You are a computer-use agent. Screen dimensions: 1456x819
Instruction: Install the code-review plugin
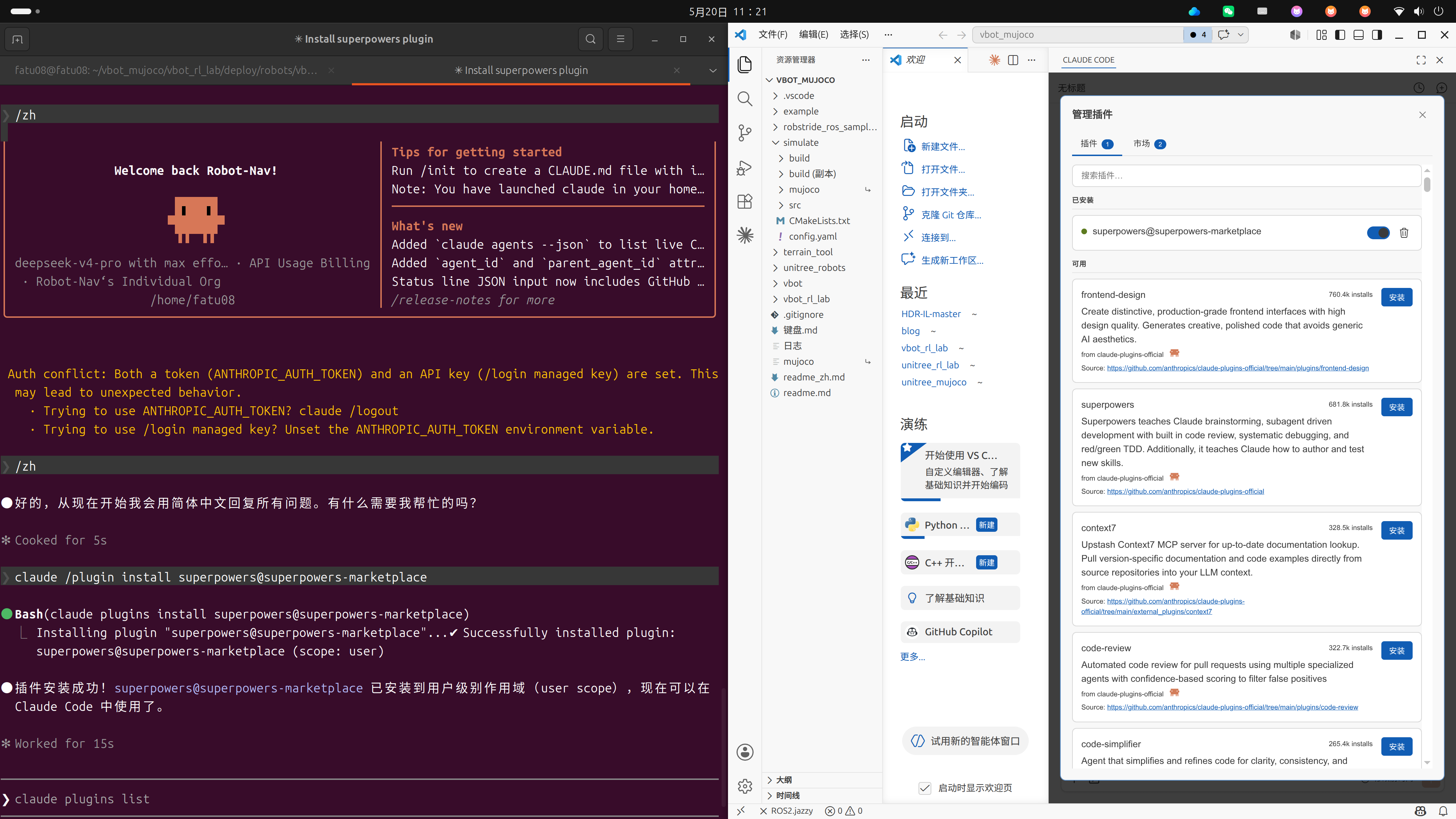tap(1397, 651)
